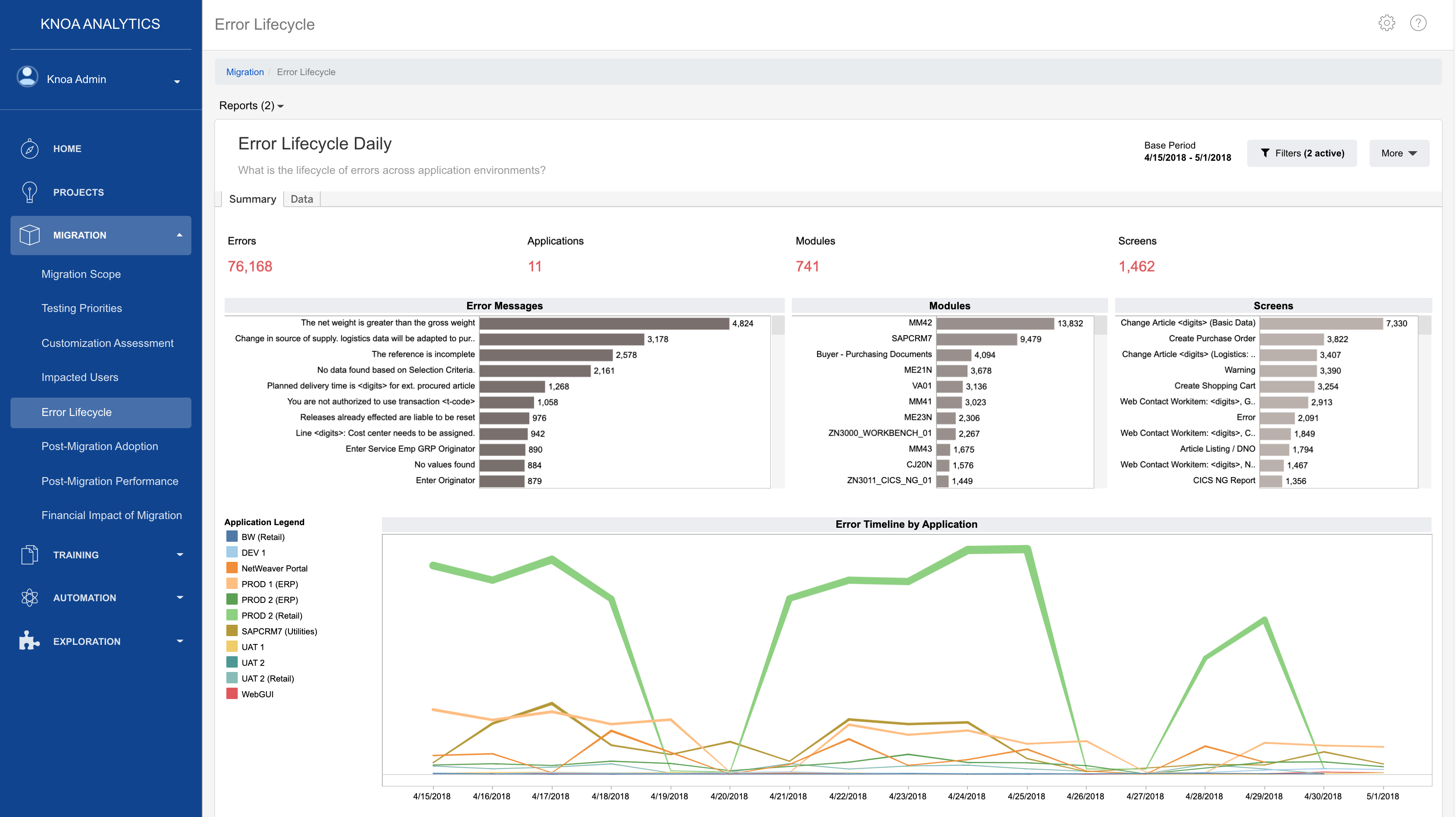
Task: Click PROD 2 (ERP) legend swatch
Action: tap(232, 599)
